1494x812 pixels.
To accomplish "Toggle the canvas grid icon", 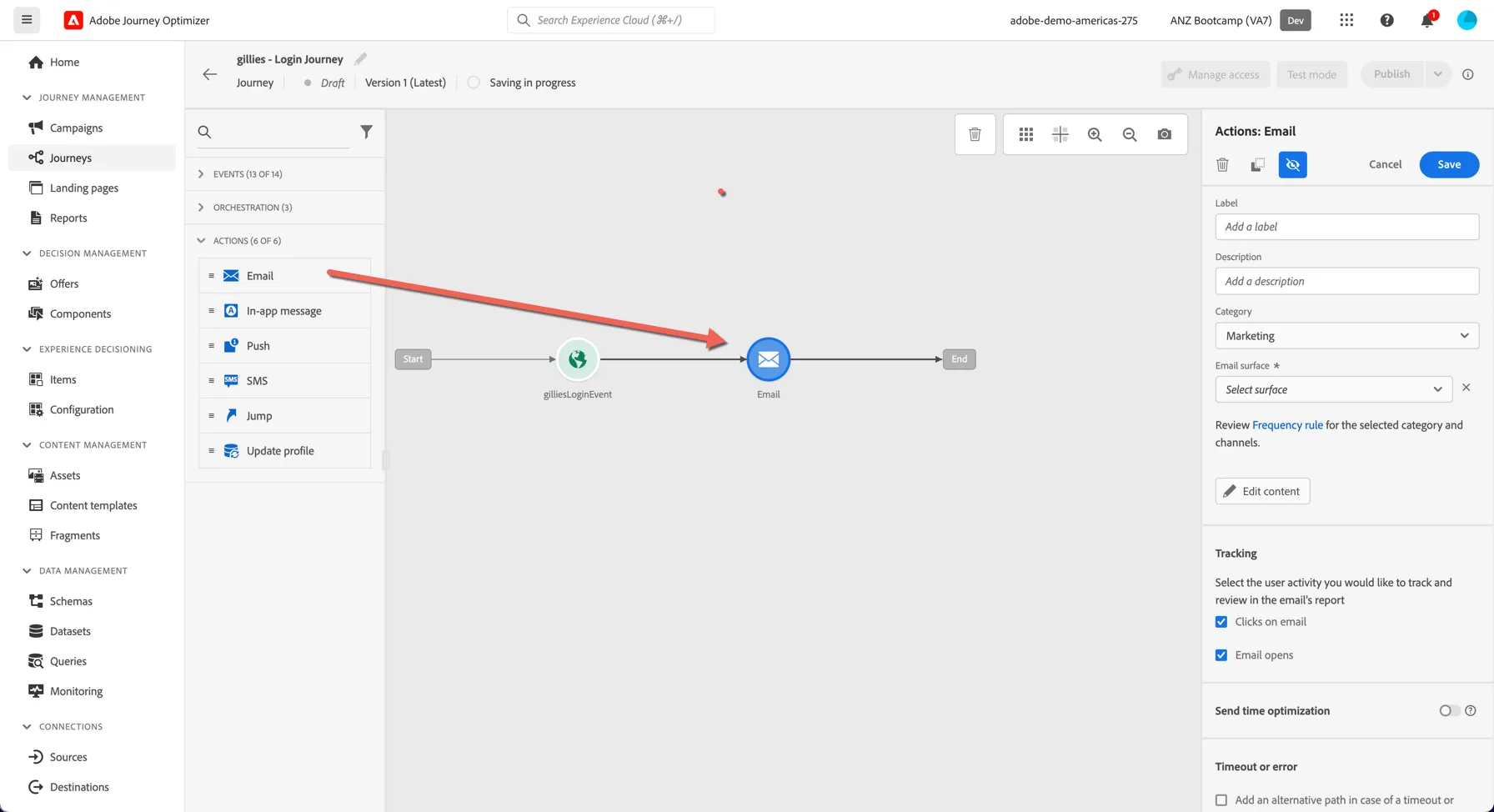I will [1026, 134].
